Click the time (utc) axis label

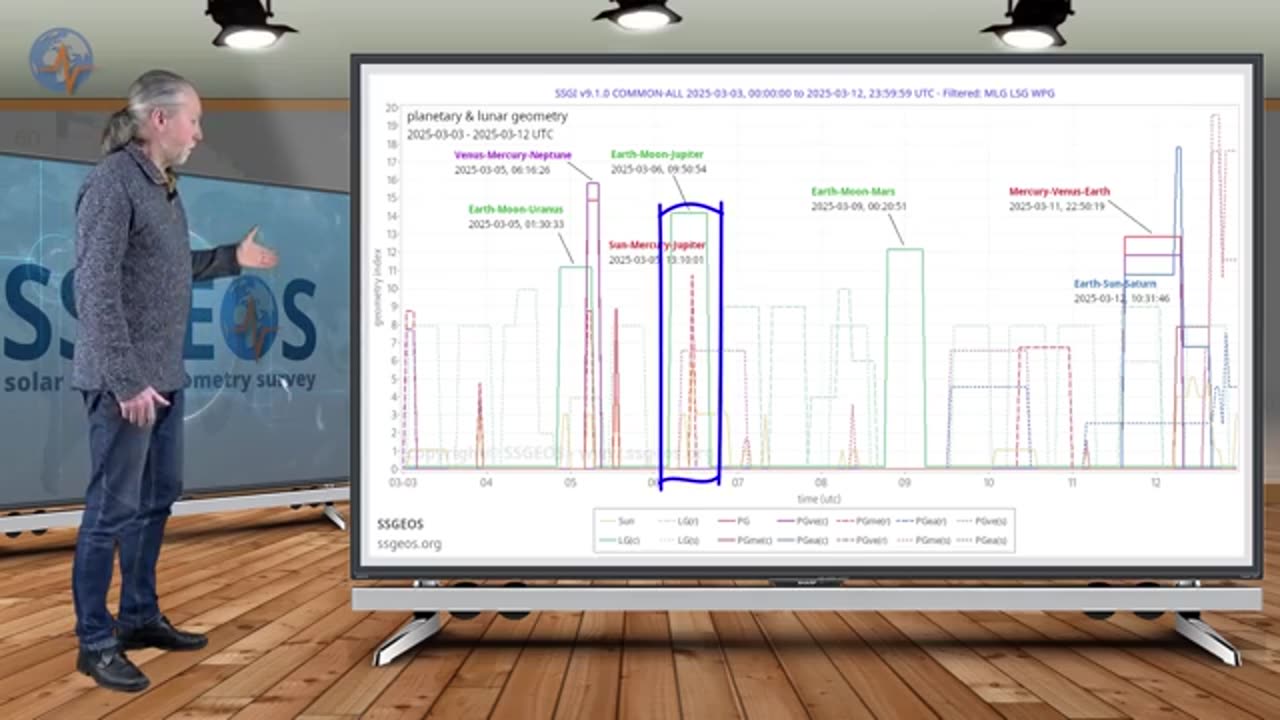point(819,498)
